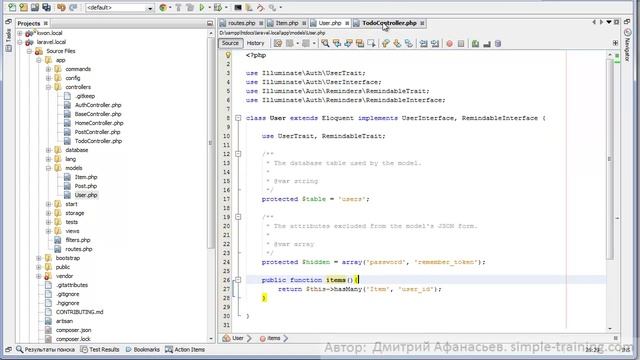Click the Find Previous Occurrence icon

point(337,43)
